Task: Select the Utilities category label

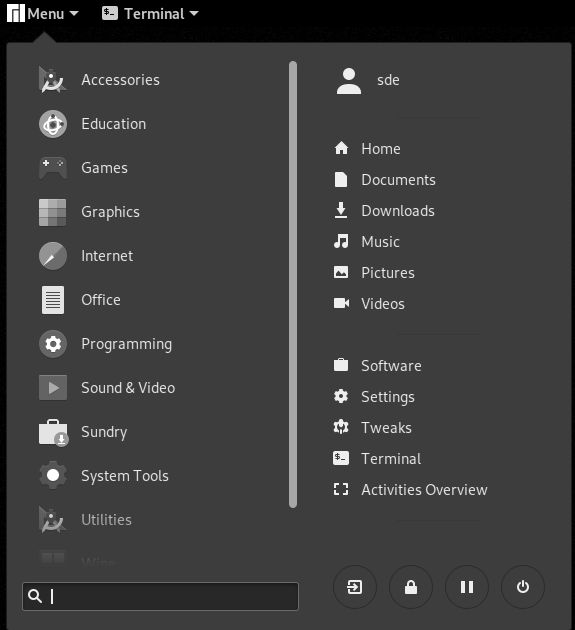Action: (106, 520)
